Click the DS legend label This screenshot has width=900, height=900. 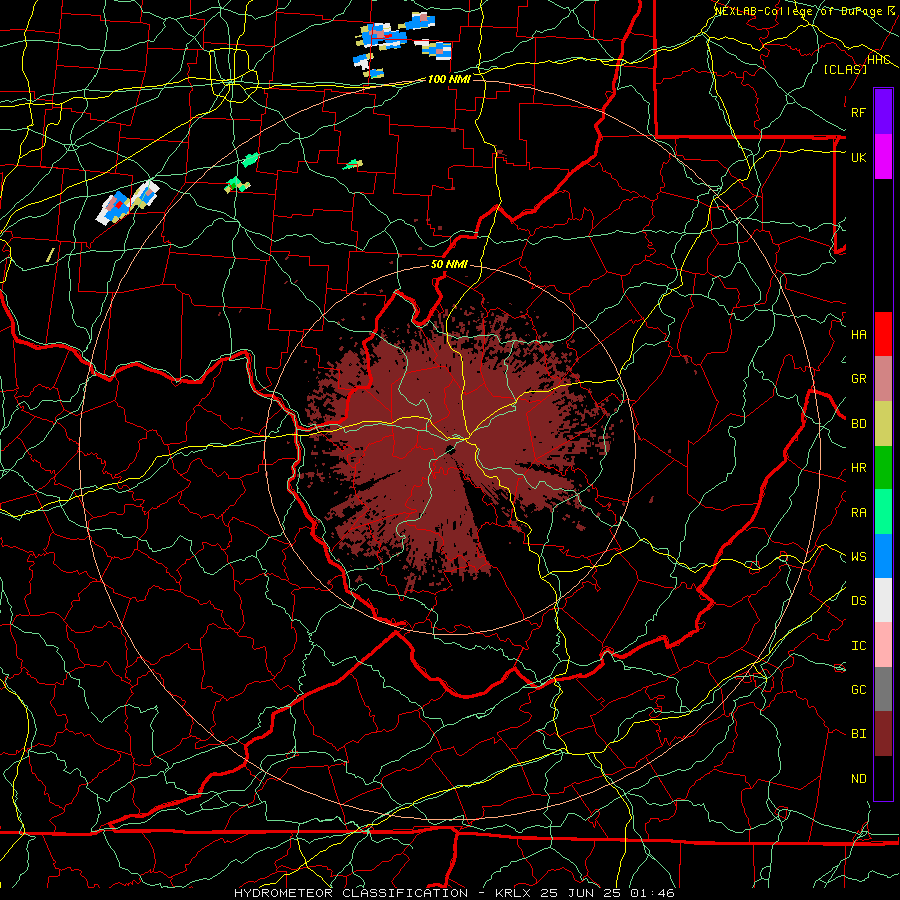coord(858,601)
